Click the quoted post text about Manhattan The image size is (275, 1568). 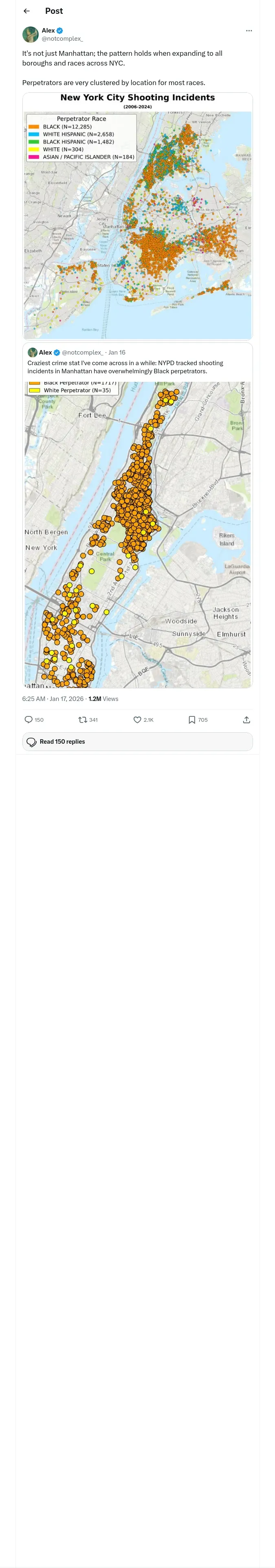click(125, 367)
